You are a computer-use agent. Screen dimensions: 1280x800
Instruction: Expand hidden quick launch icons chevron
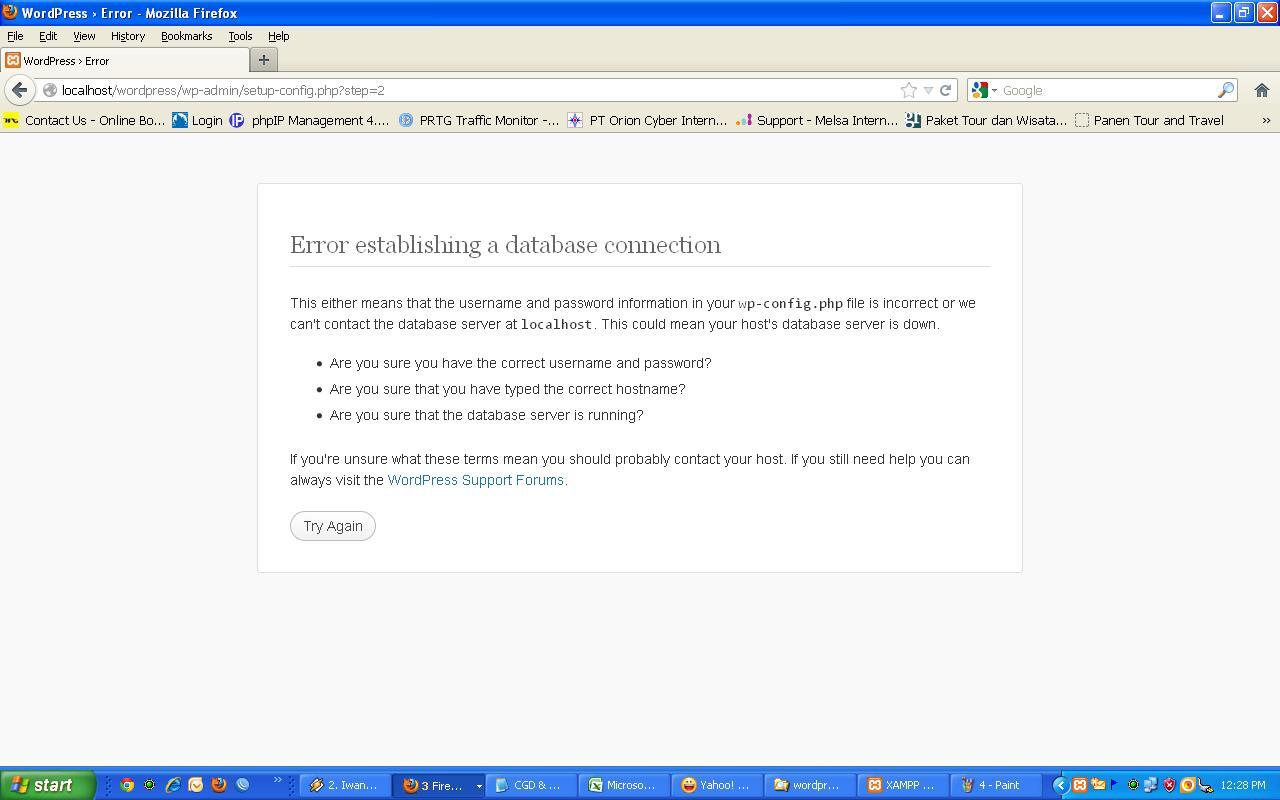pyautogui.click(x=277, y=780)
